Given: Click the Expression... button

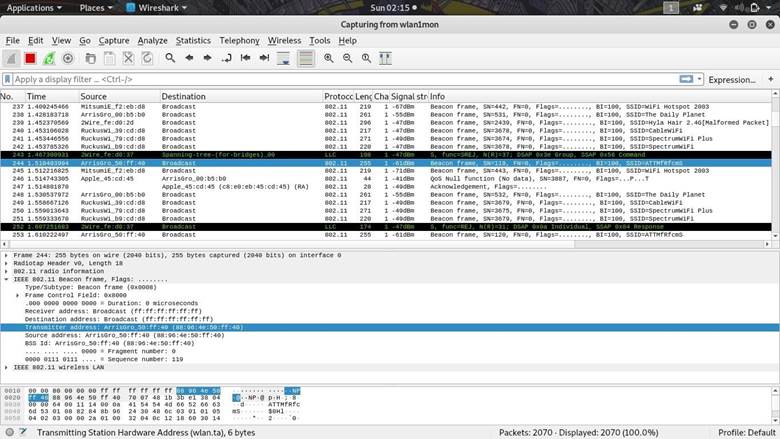Looking at the screenshot, I should tap(731, 79).
